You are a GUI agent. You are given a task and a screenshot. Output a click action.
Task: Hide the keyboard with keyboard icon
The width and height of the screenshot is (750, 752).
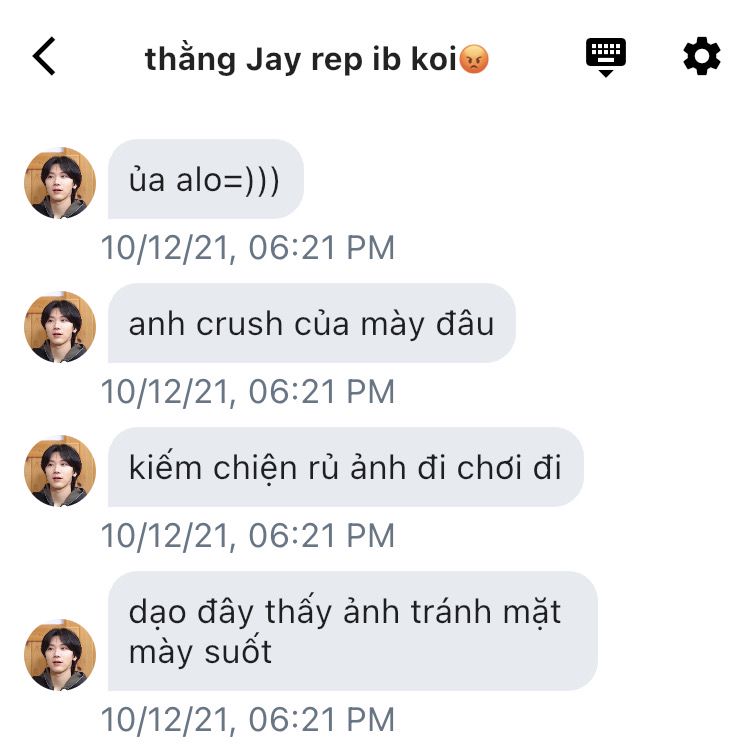click(x=606, y=57)
